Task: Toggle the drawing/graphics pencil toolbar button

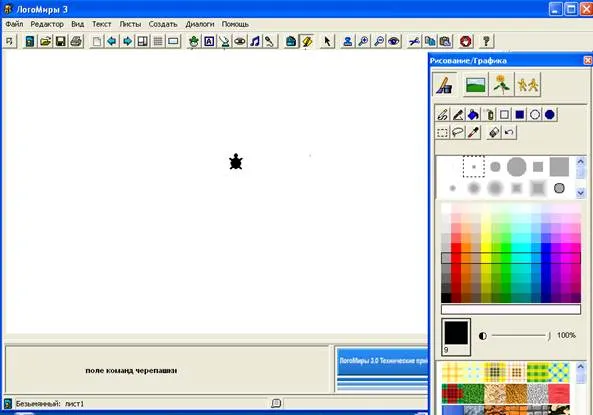Action: tap(307, 41)
